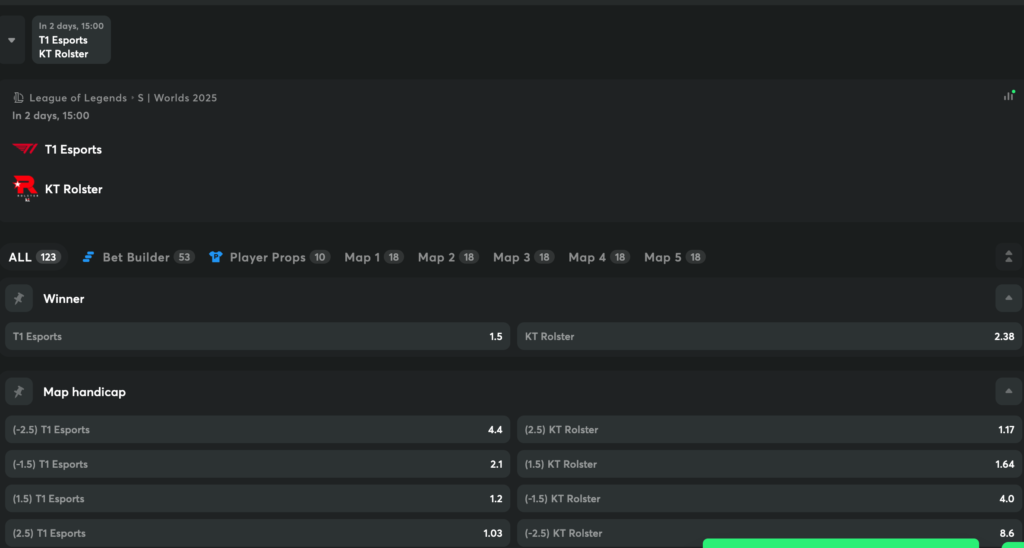Bet on KT Rolster winner at 2.38
1024x548 pixels.
[769, 337]
